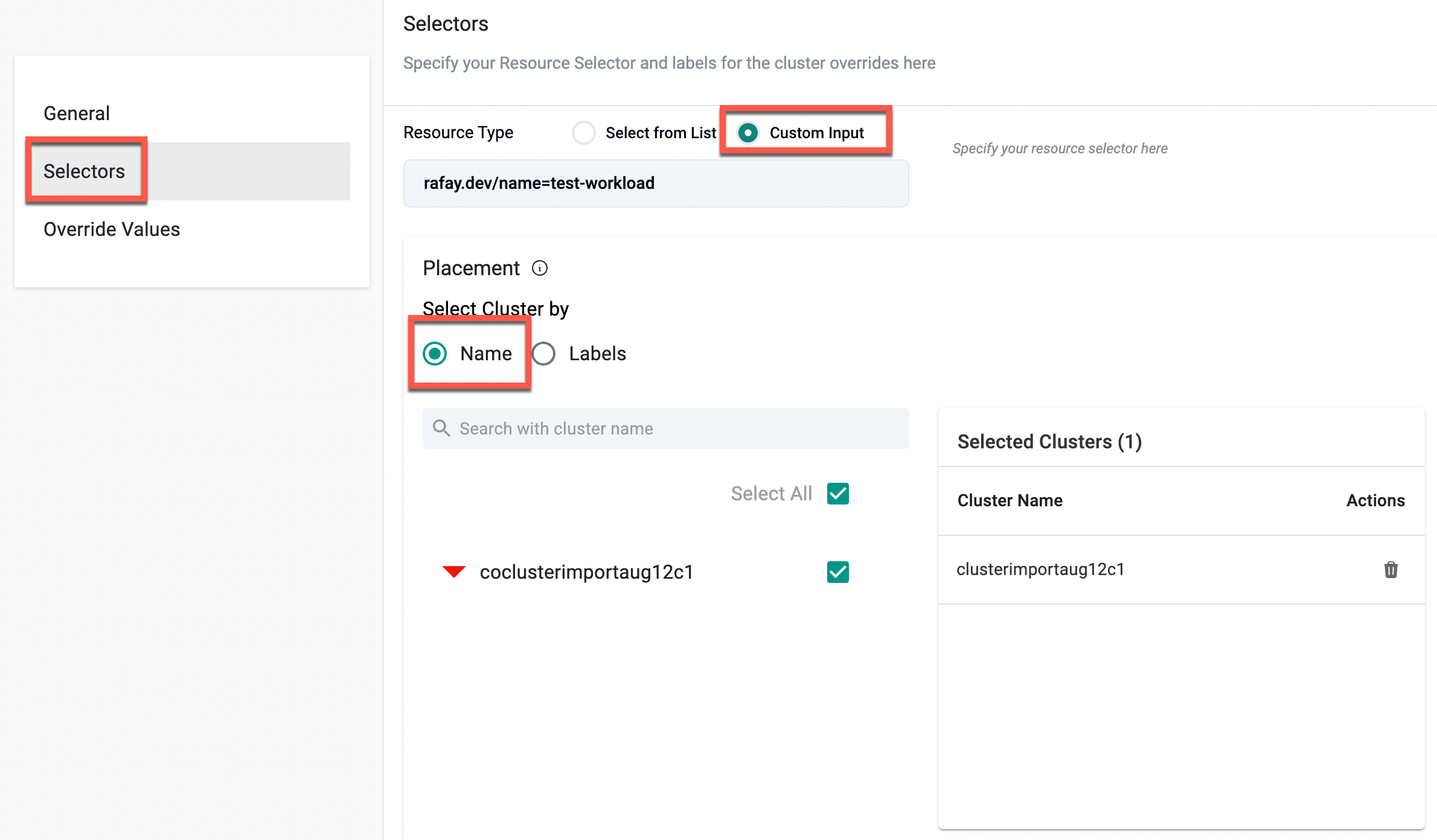
Task: Click the Actions column header
Action: (x=1375, y=500)
